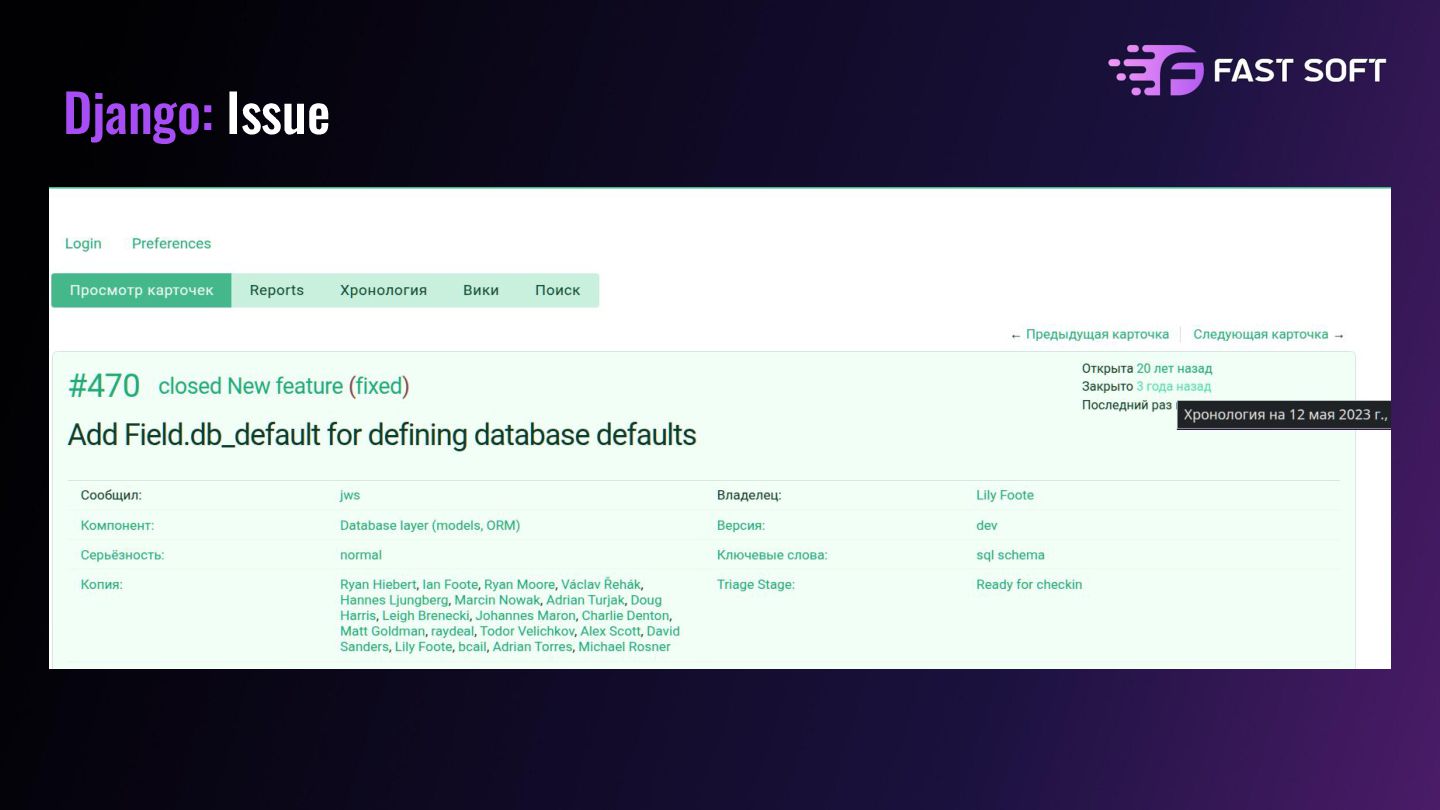Screen dimensions: 1440x810
Task: Click Ready for checkin triage stage
Action: (1029, 584)
